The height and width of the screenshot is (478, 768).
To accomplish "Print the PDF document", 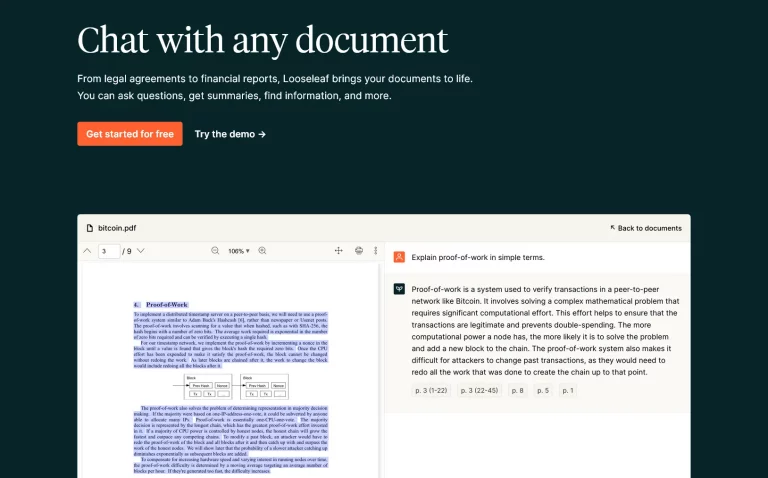I will (359, 251).
